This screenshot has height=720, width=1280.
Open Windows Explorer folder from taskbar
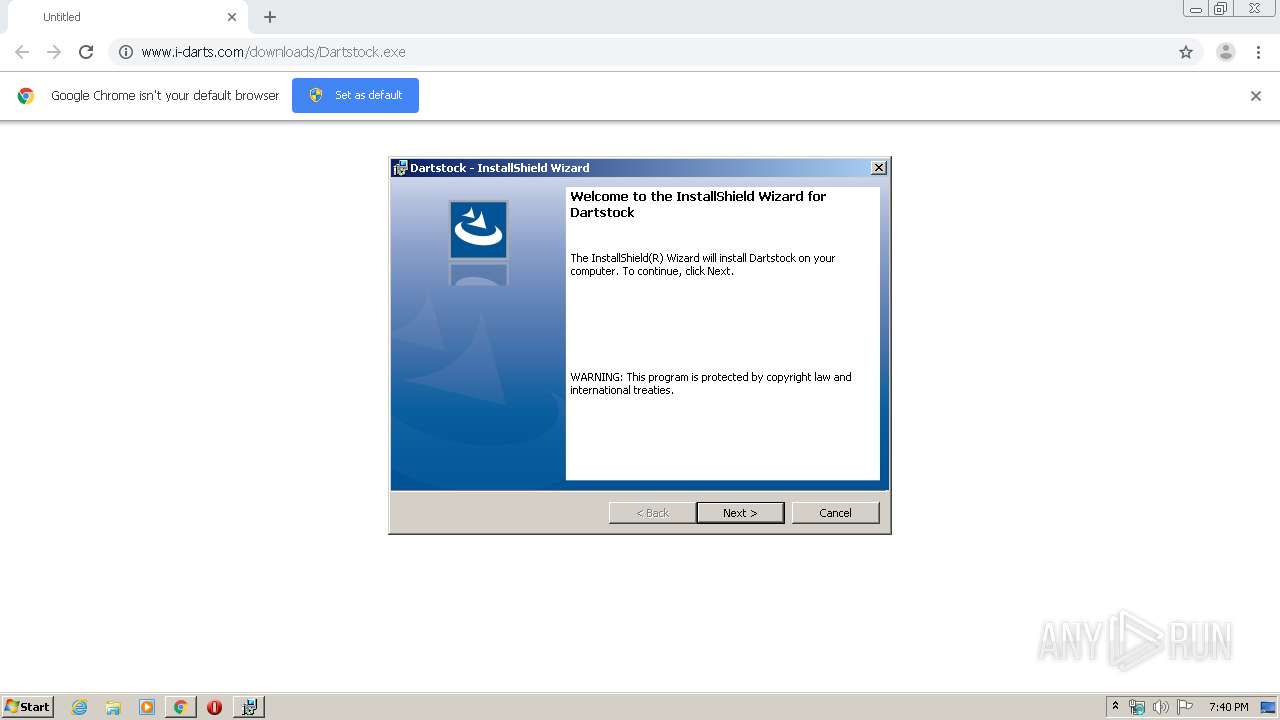[x=113, y=707]
